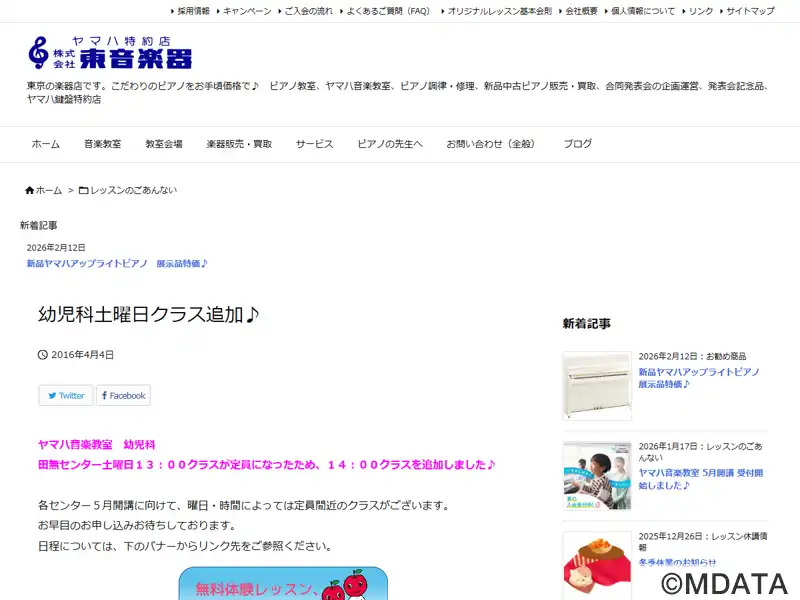The height and width of the screenshot is (600, 800).
Task: Open 採用情報 in the top links
Action: (x=193, y=11)
